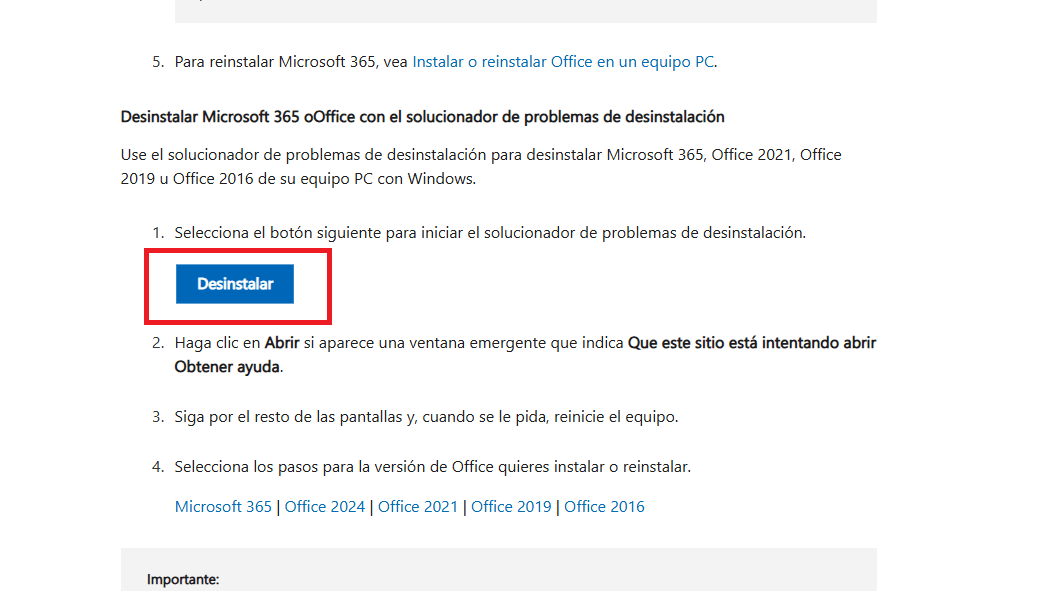Click the list number "3." marker
Image resolution: width=1055 pixels, height=591 pixels.
(x=158, y=417)
